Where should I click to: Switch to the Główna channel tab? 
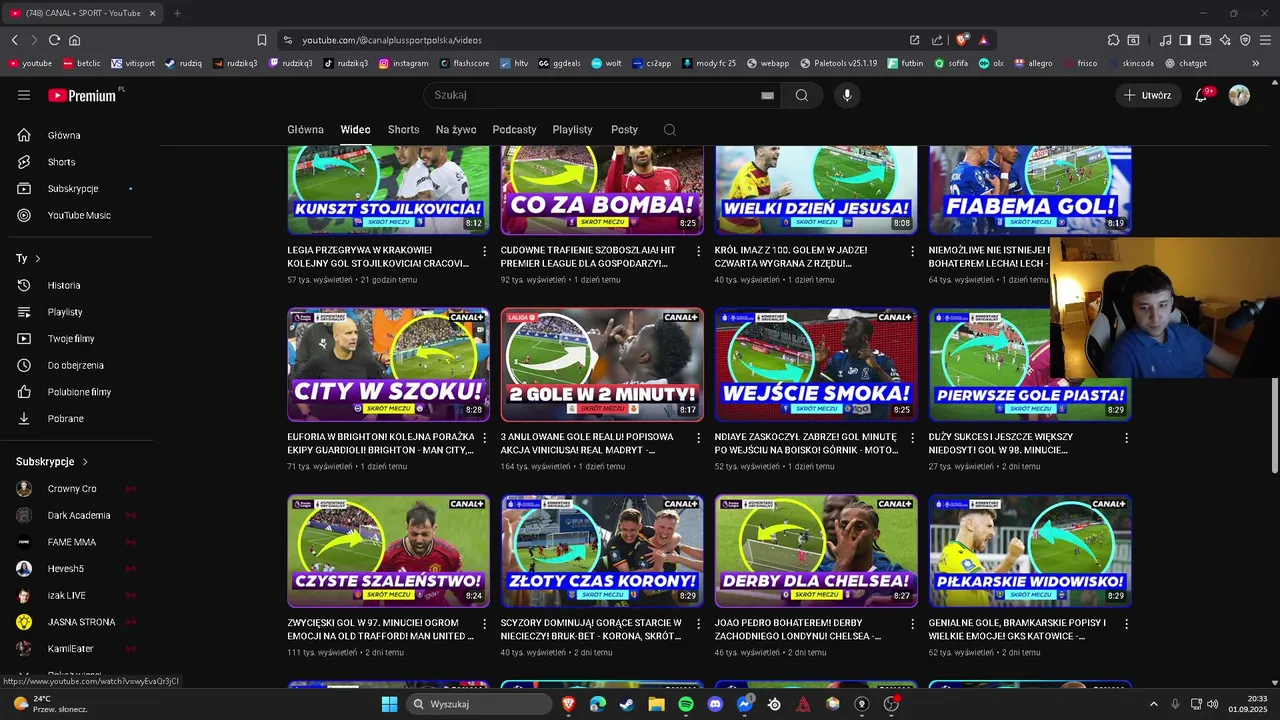coord(306,130)
